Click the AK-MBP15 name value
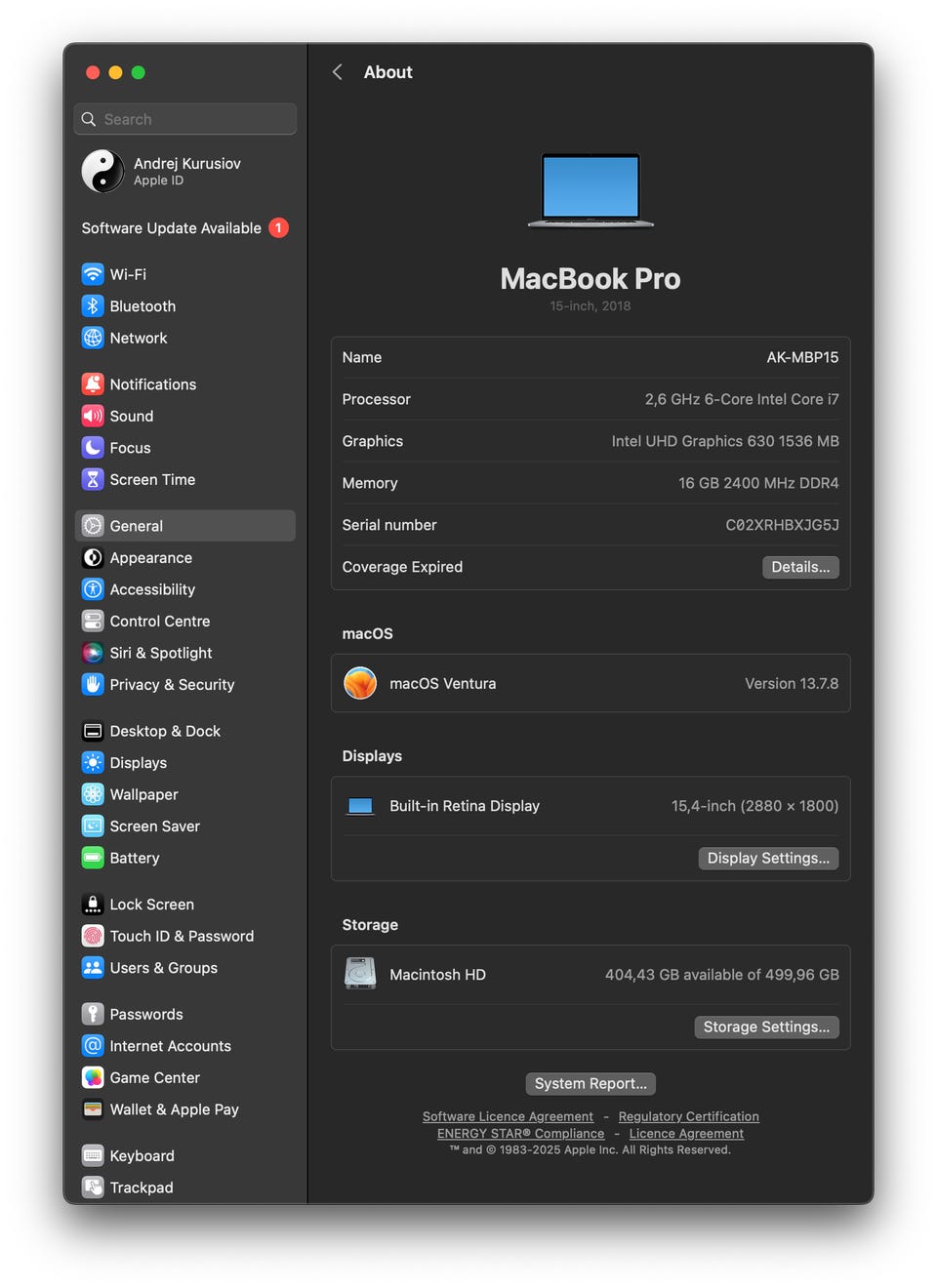Image resolution: width=937 pixels, height=1288 pixels. [802, 357]
